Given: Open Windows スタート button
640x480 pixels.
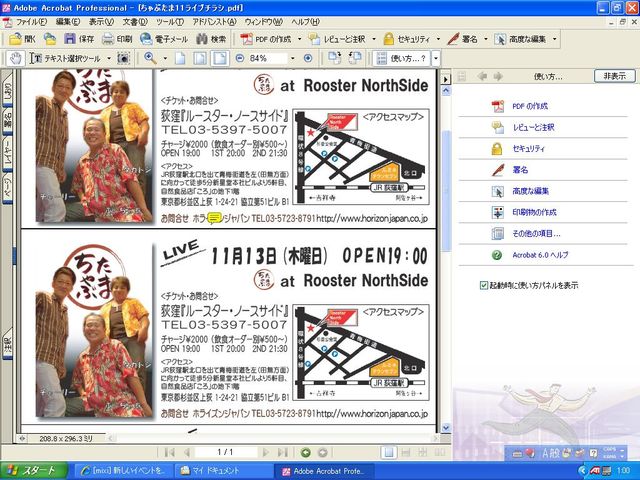Looking at the screenshot, I should 34,471.
